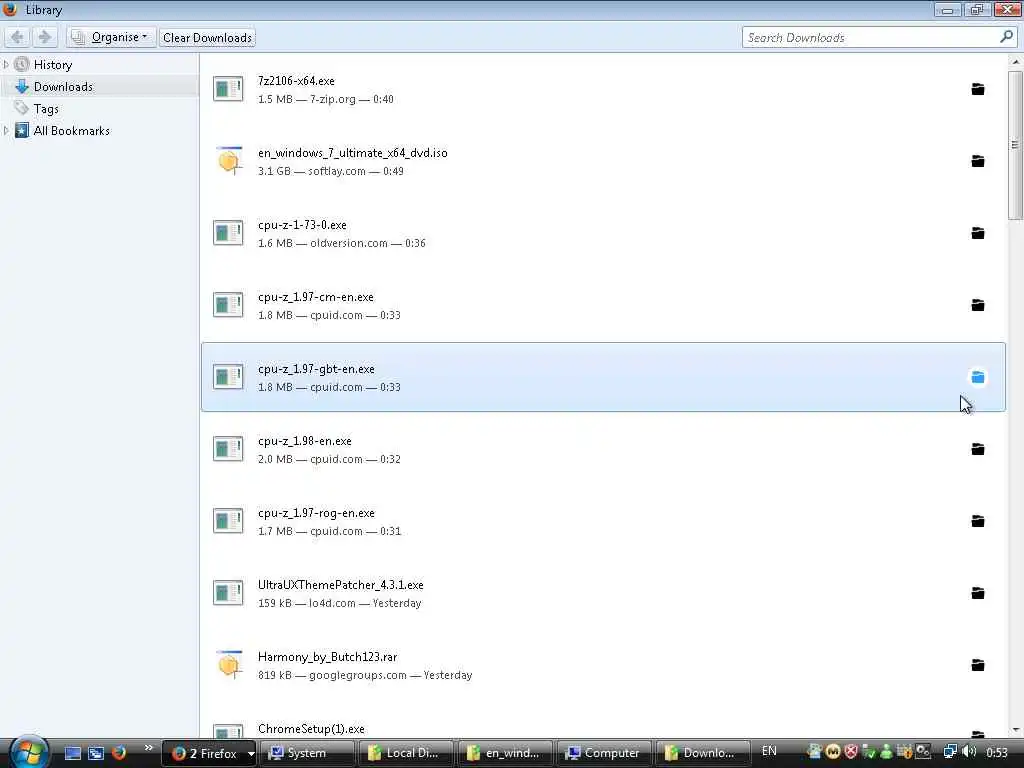Select the UltraUXThemePatcher_4.3.1.exe file name
Screen dimensions: 1024x768
pos(340,584)
